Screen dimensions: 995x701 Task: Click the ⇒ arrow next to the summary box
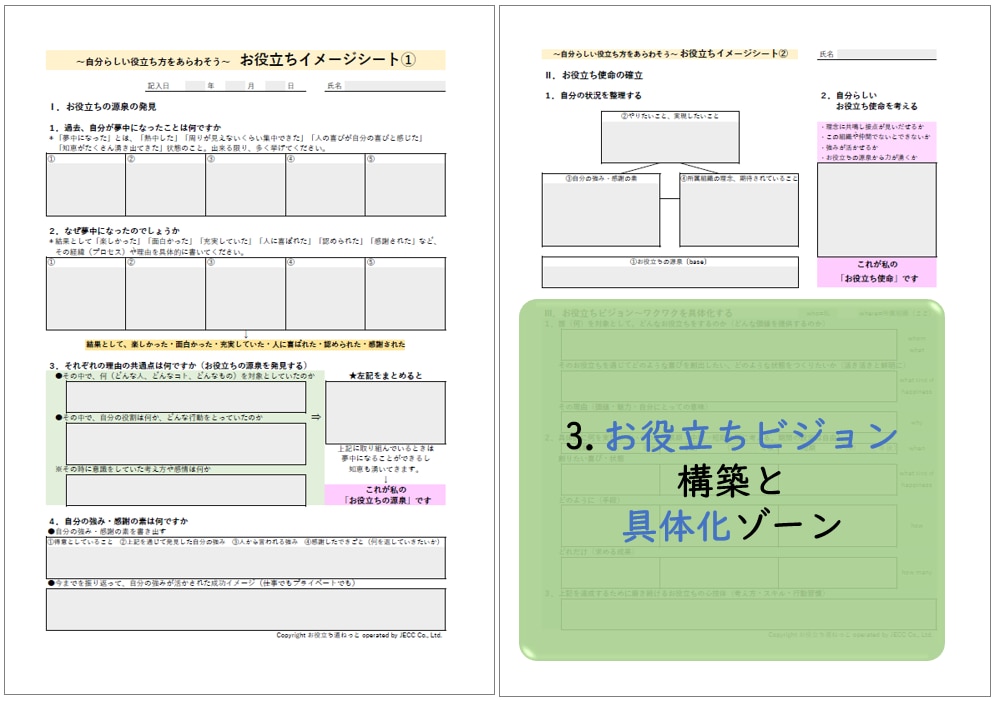pyautogui.click(x=315, y=417)
